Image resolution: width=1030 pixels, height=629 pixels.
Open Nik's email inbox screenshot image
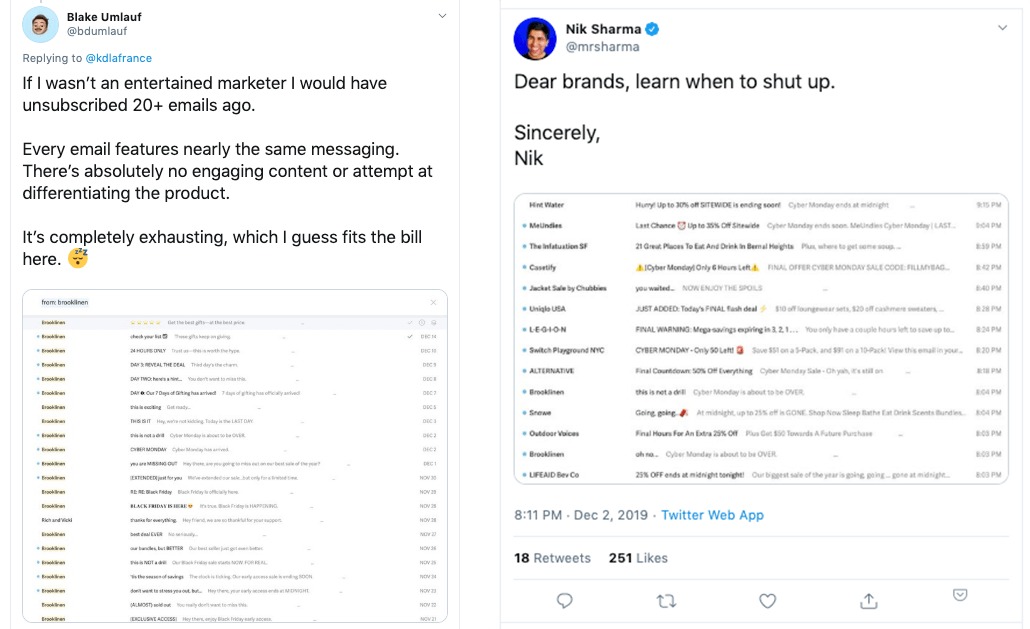761,339
